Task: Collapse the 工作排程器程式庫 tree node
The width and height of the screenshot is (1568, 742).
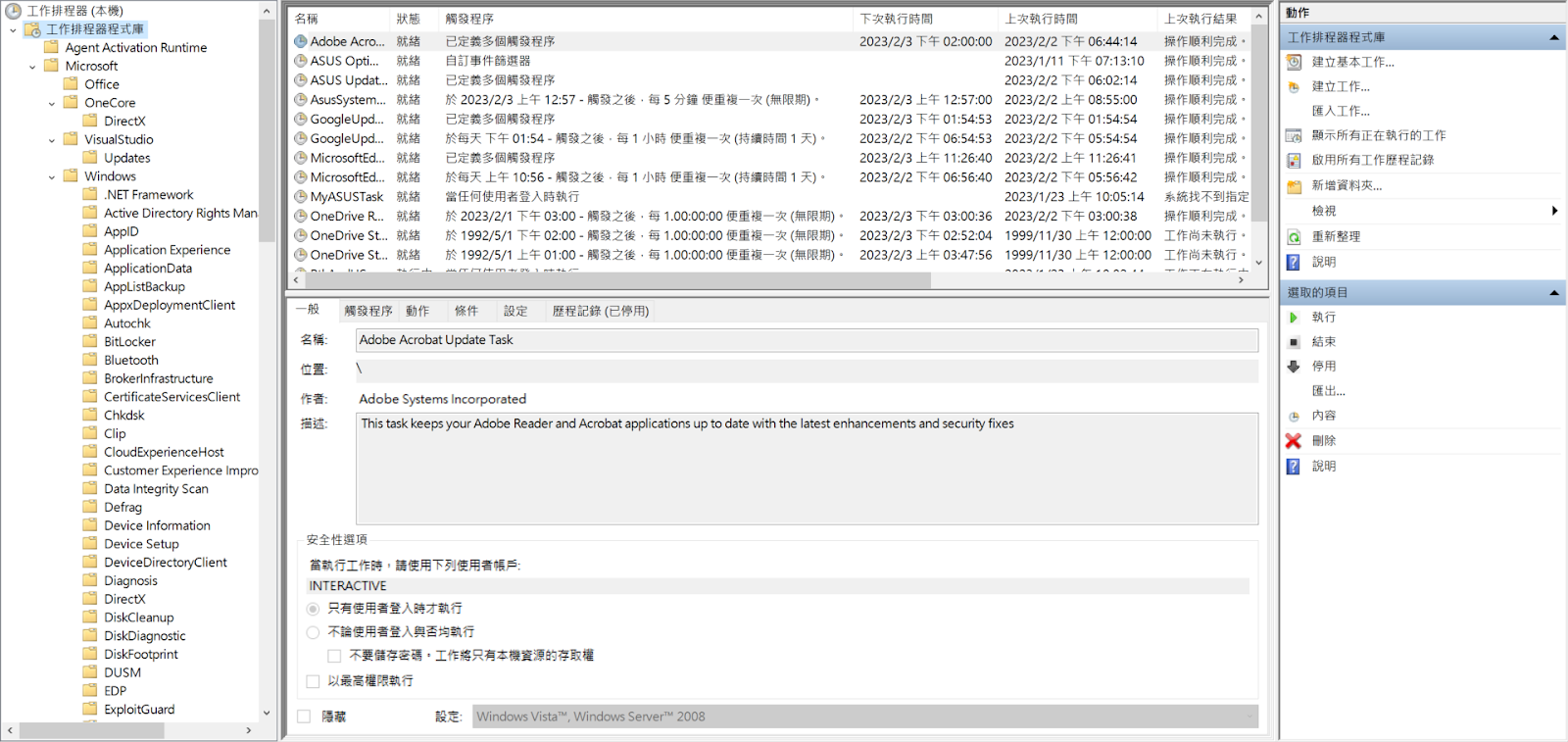Action: click(x=13, y=30)
